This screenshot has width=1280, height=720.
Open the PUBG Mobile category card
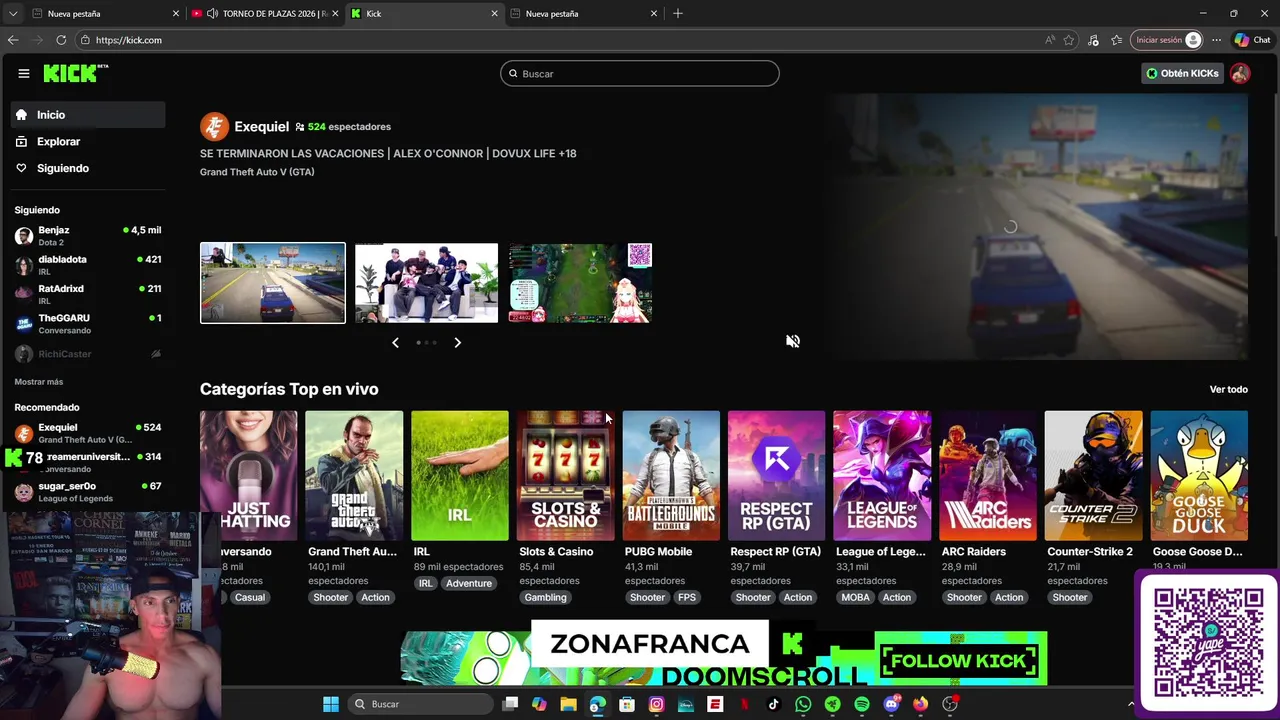click(671, 476)
